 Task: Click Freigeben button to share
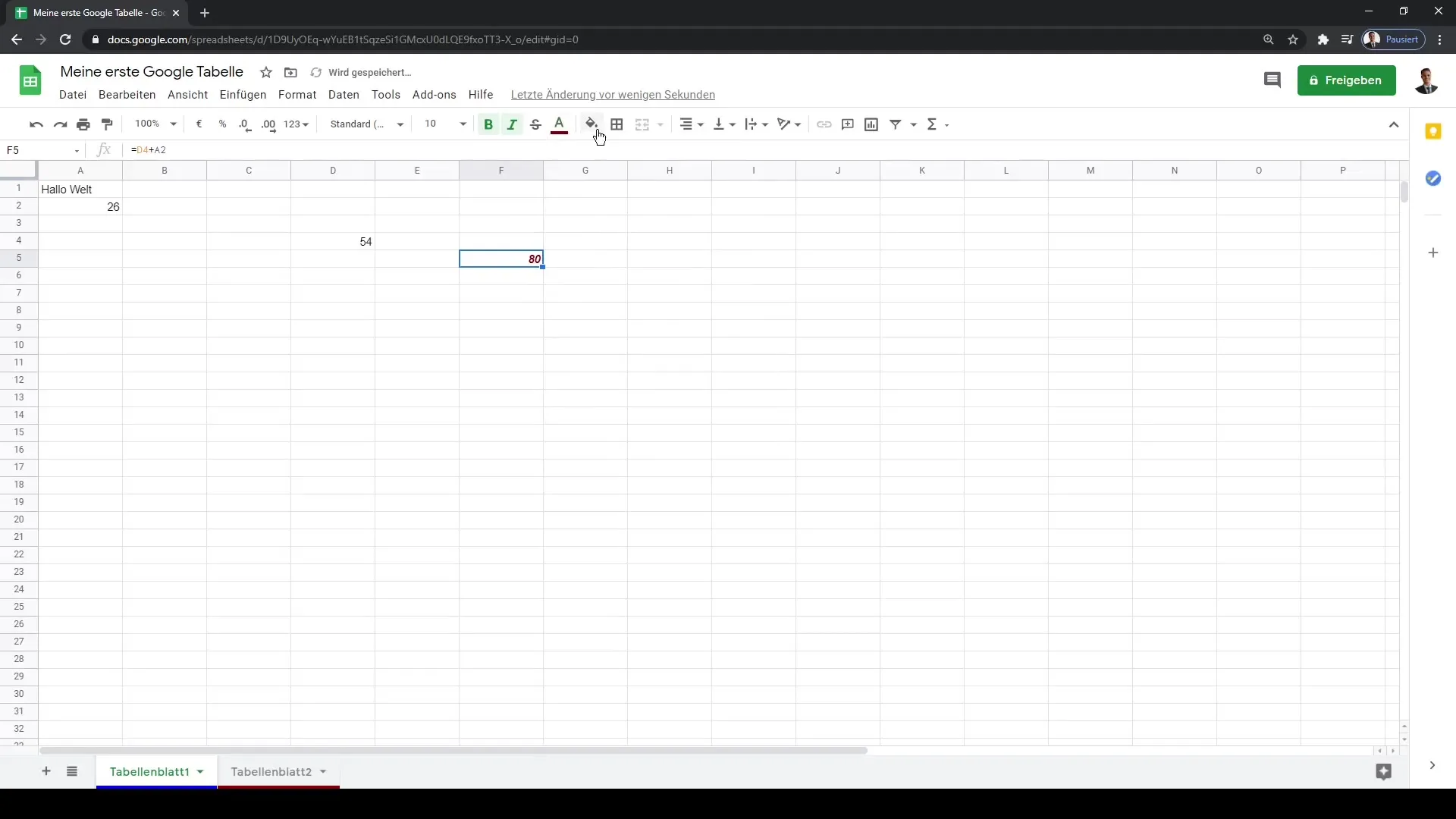(x=1346, y=80)
